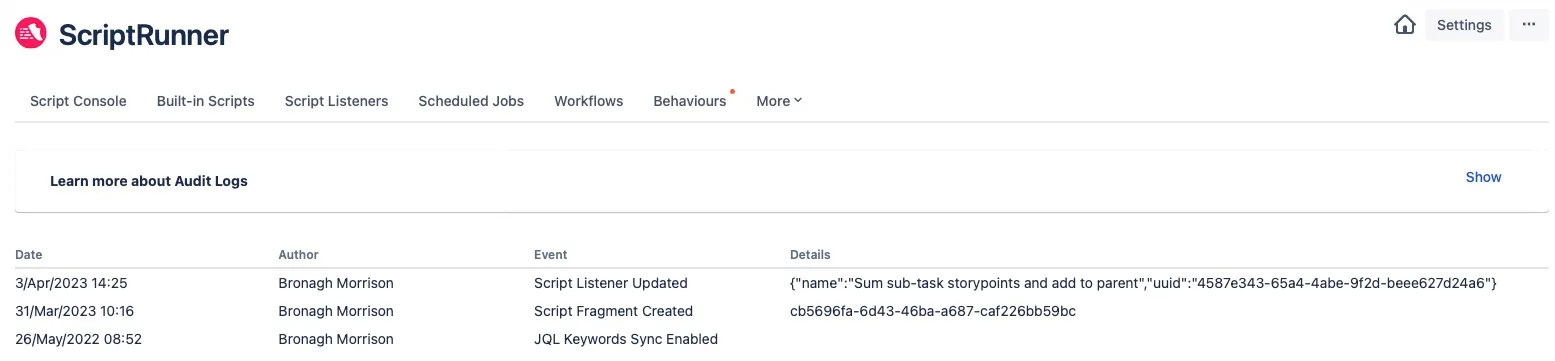Open the Workflows tab
Image resolution: width=1555 pixels, height=361 pixels.
589,101
